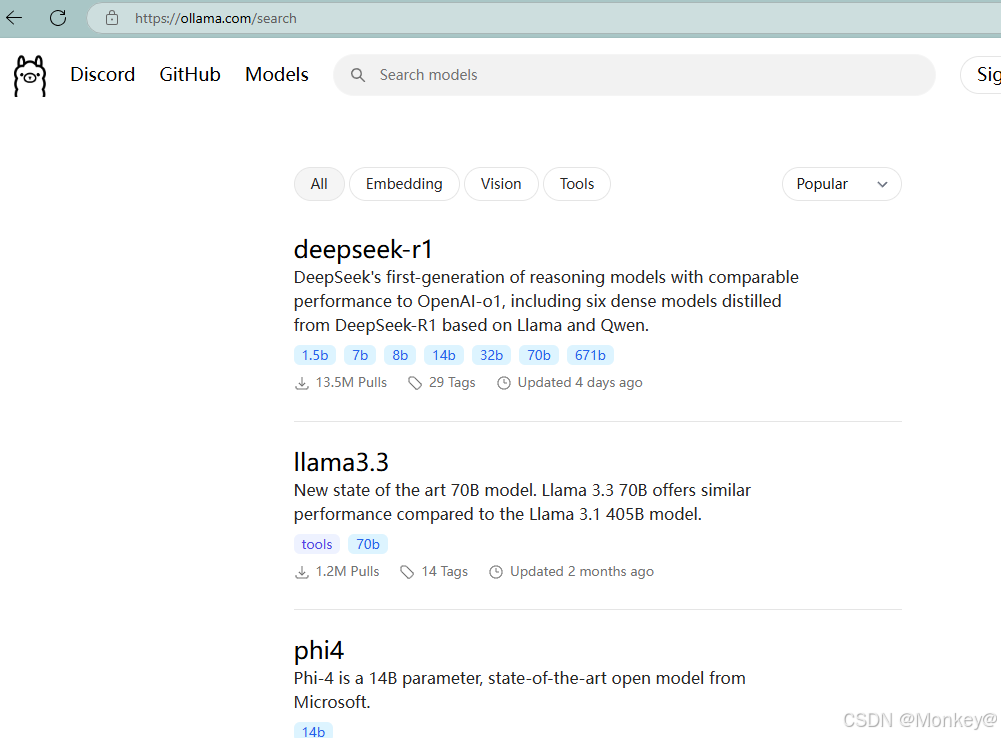Click the lock icon in the address bar
The height and width of the screenshot is (738, 1001).
[112, 18]
